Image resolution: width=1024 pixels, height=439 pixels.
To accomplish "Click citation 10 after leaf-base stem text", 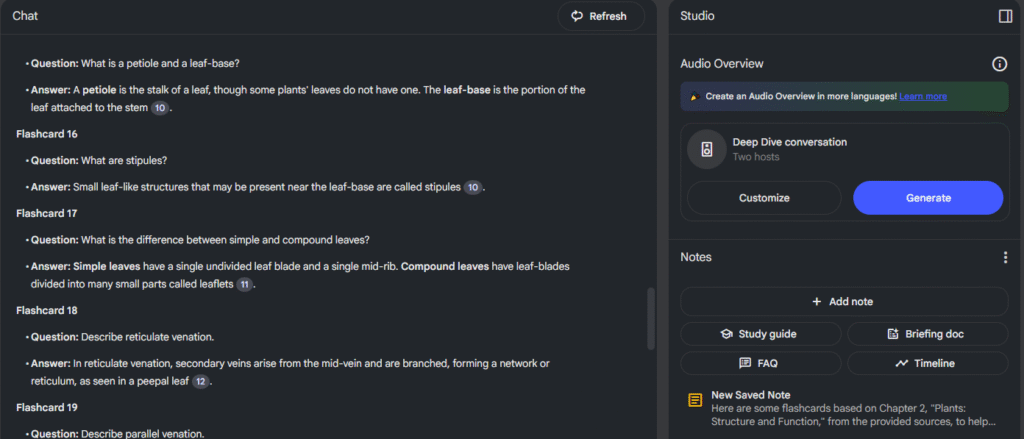I will [x=160, y=107].
